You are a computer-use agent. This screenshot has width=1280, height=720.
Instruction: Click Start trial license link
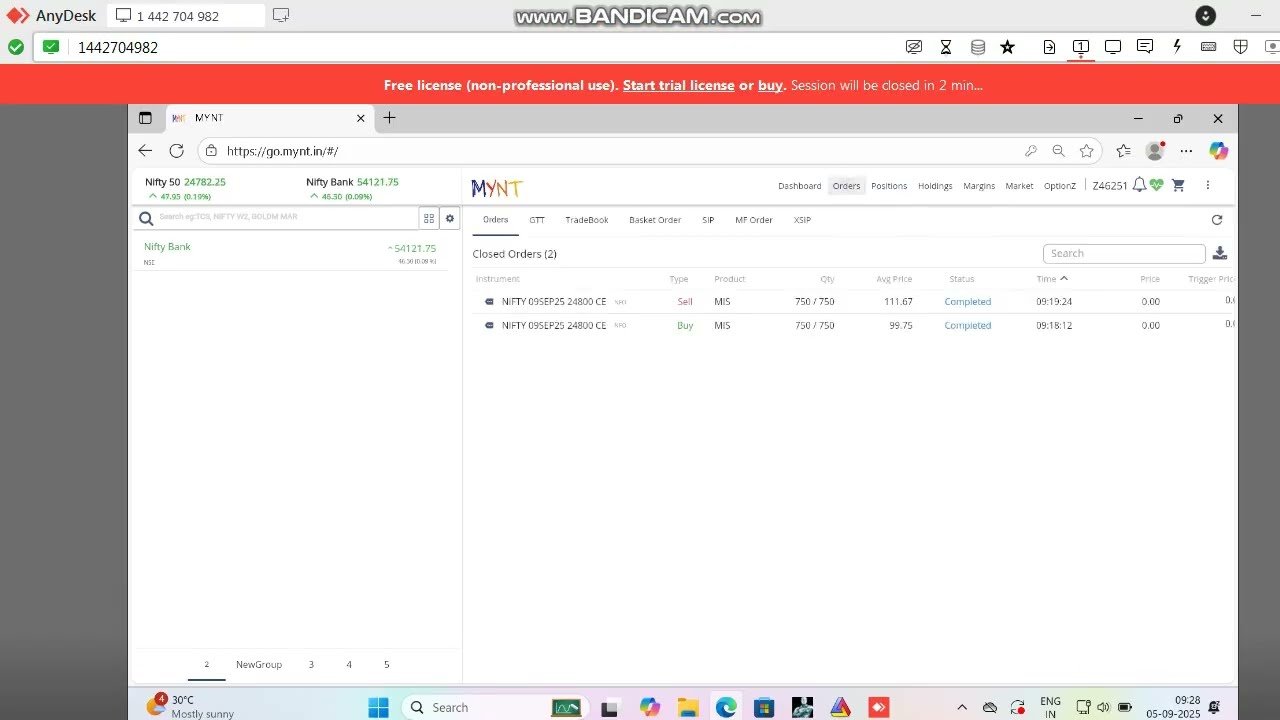pos(679,85)
